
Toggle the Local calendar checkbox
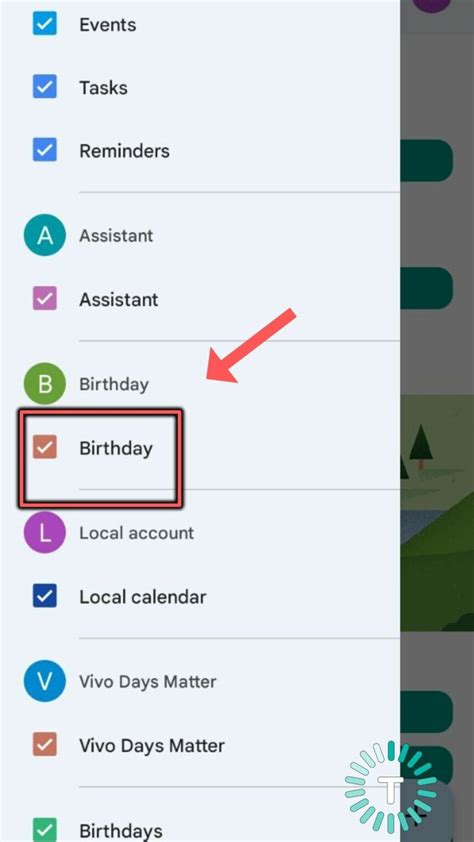point(45,597)
